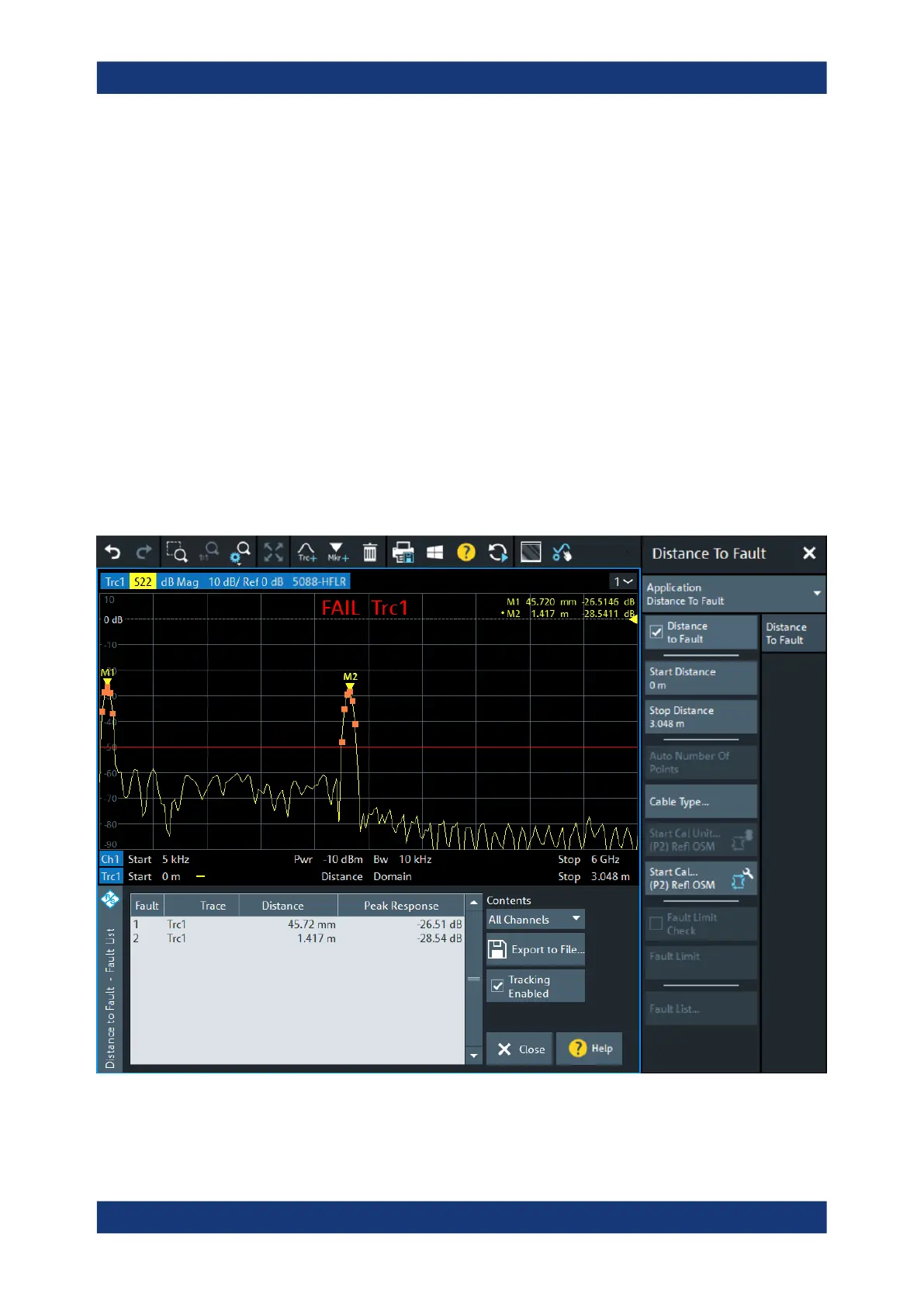Click the diagonal-striped display icon
924x1307 pixels.
point(531,552)
